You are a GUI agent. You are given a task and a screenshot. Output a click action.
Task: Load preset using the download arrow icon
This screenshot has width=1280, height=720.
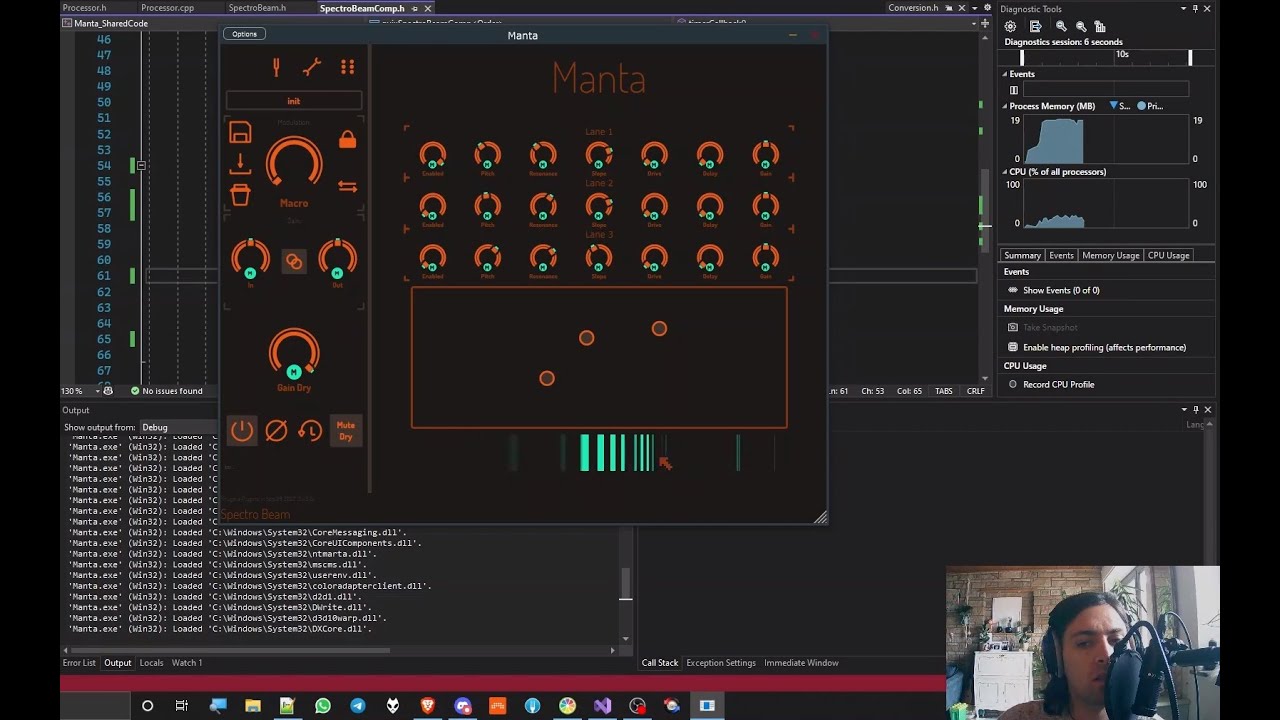(x=240, y=163)
